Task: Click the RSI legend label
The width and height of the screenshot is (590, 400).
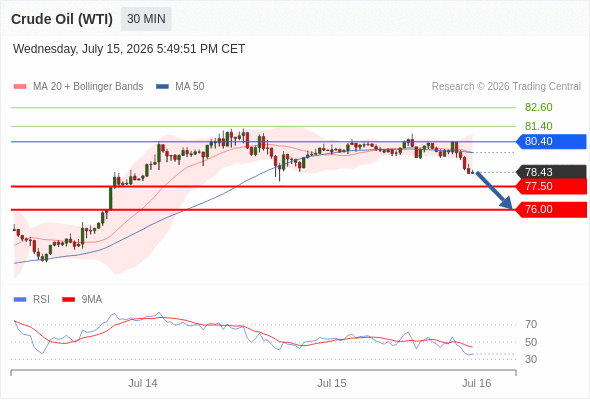Action: click(41, 300)
